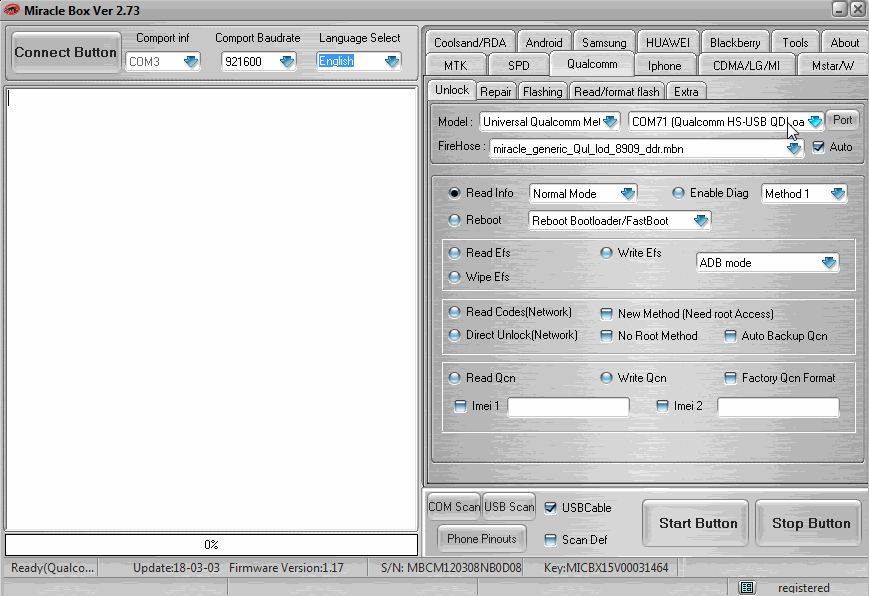Toggle the Auto checkbox next to FireHose
The image size is (869, 596).
[x=819, y=147]
